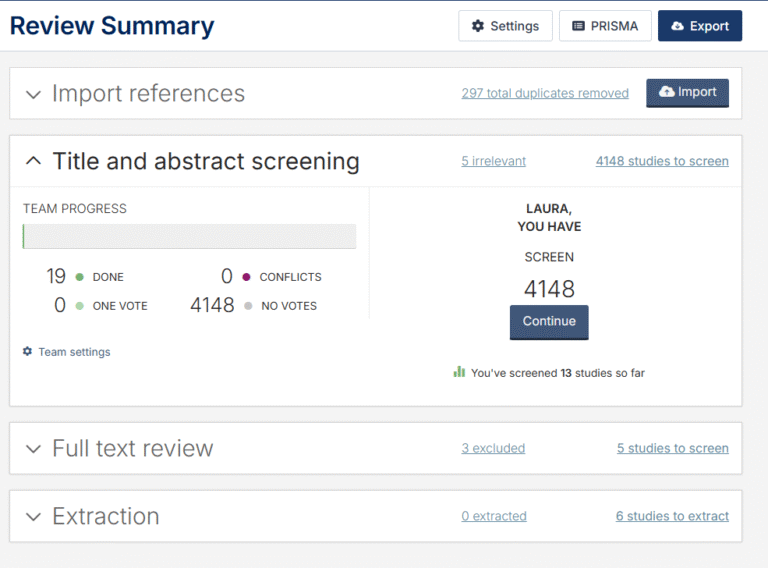Image resolution: width=768 pixels, height=568 pixels.
Task: Click the cloud upload icon in Import button
Action: coord(667,92)
